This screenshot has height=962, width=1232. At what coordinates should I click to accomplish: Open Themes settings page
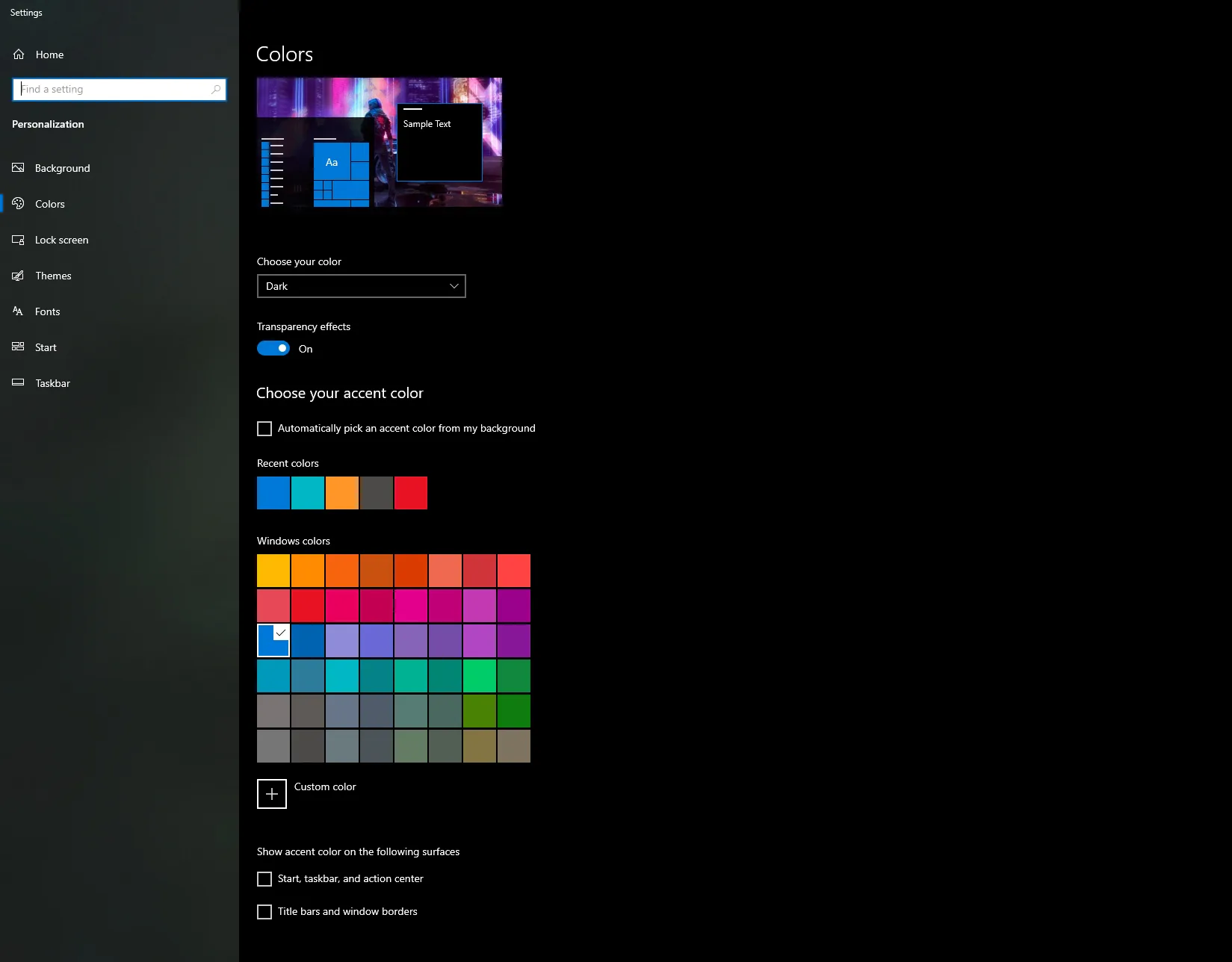(120, 276)
